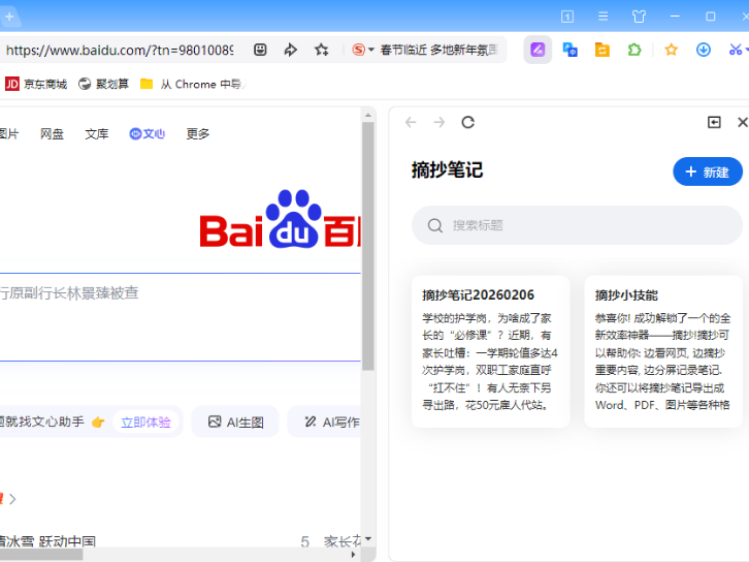The height and width of the screenshot is (562, 749).
Task: Click the share arrow icon in address bar
Action: click(291, 50)
